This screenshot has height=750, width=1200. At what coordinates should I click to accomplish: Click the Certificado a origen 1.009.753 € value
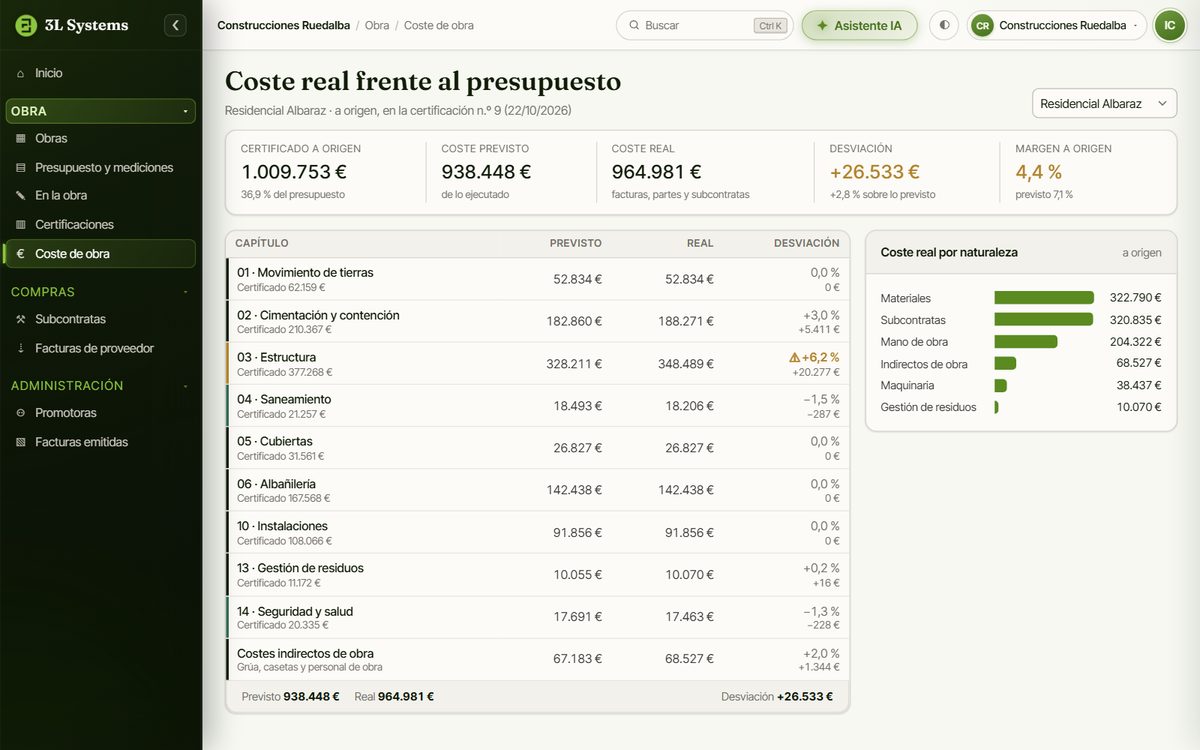294,172
